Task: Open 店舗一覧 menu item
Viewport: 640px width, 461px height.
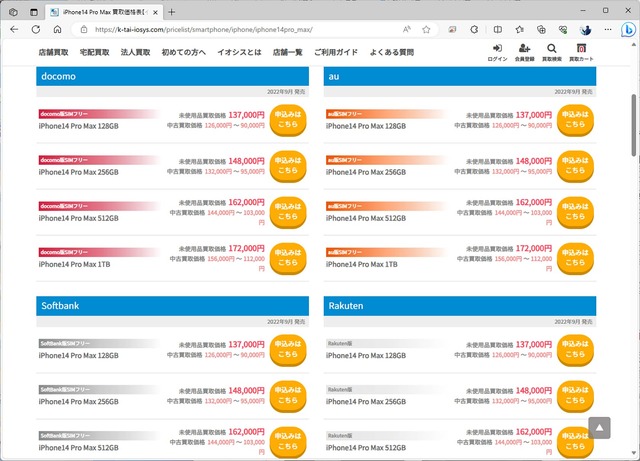Action: [288, 52]
